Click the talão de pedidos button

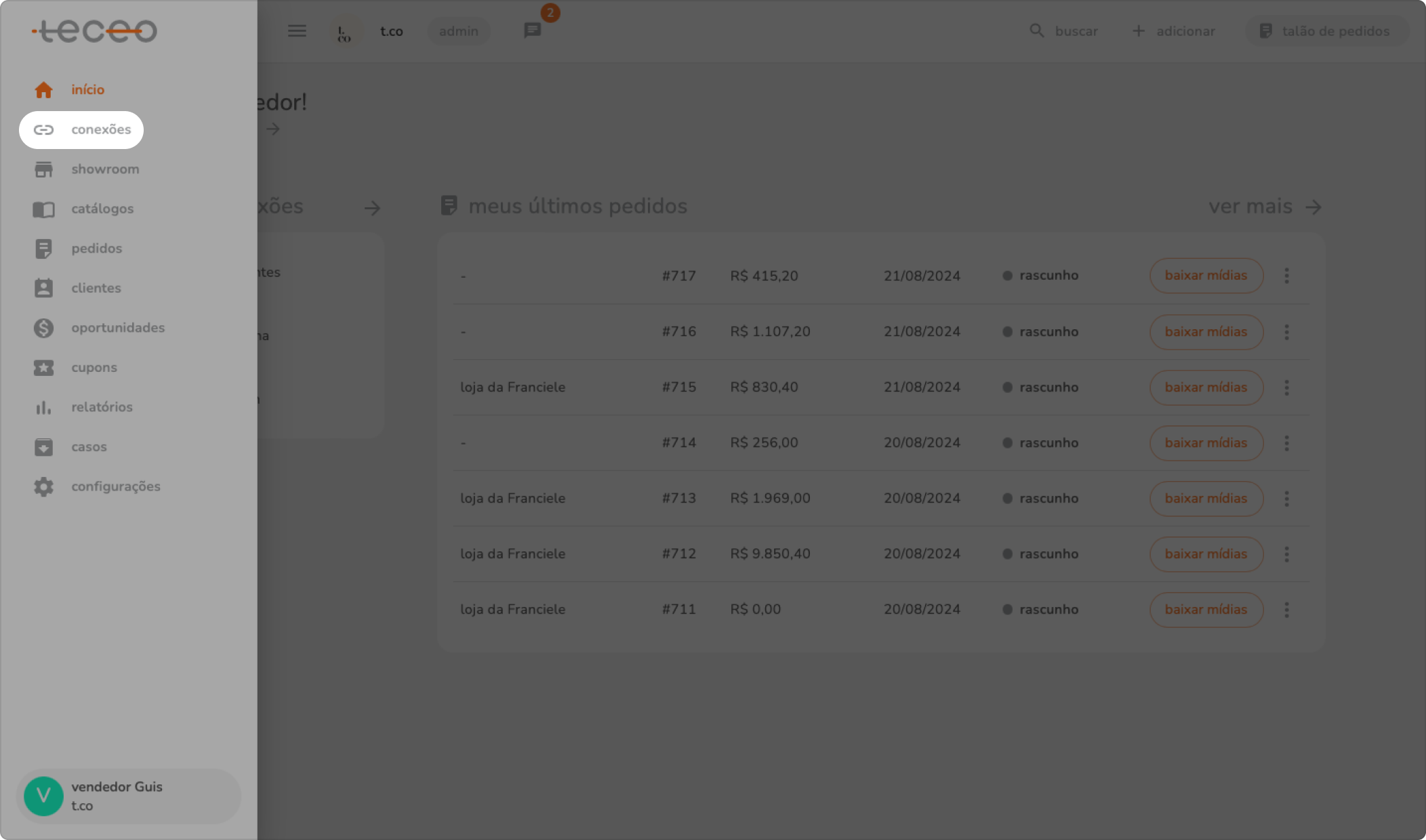[x=1325, y=31]
